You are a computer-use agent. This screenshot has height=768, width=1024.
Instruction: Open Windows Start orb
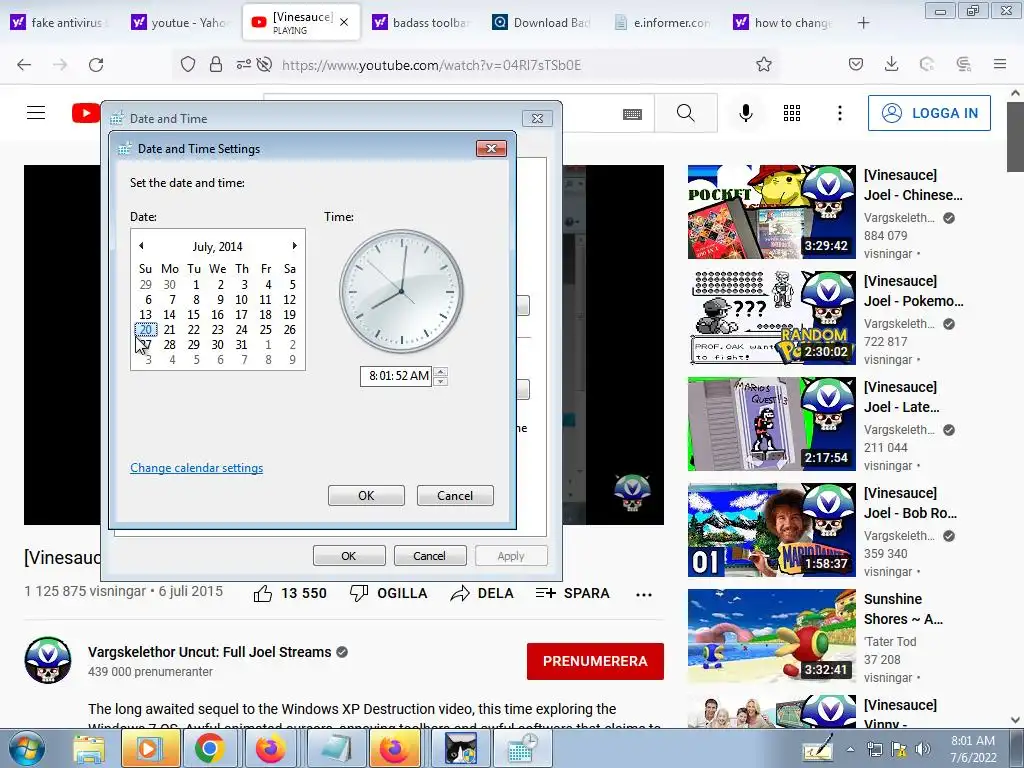click(27, 749)
